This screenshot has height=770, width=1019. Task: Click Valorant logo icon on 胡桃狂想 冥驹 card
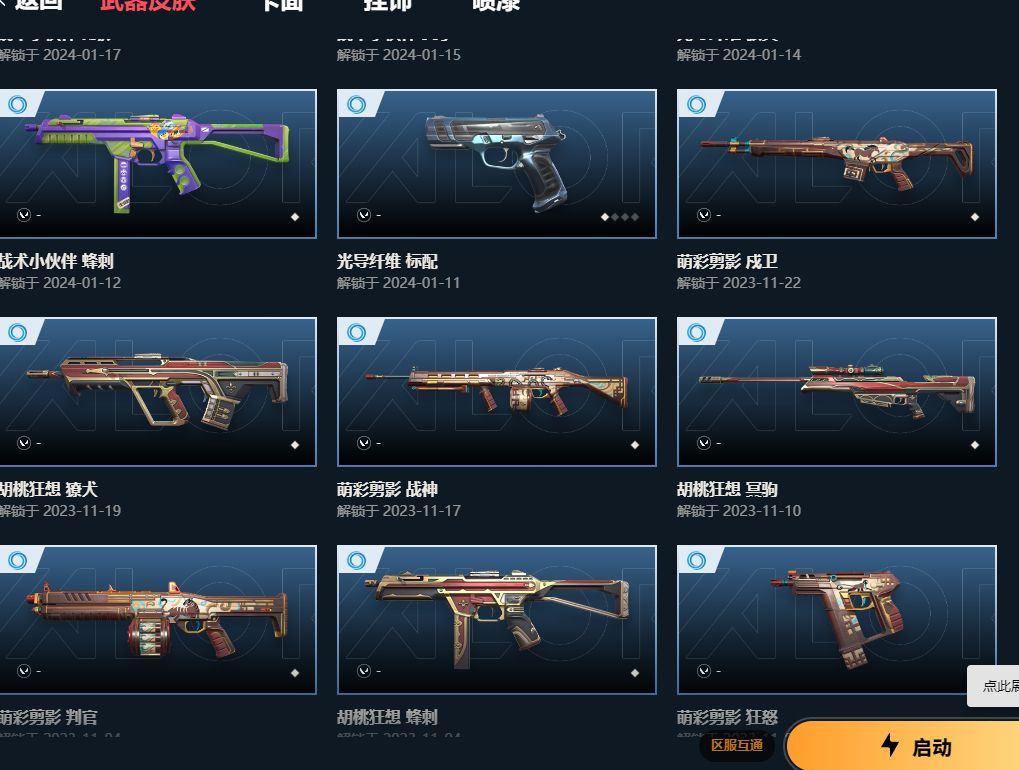point(704,443)
